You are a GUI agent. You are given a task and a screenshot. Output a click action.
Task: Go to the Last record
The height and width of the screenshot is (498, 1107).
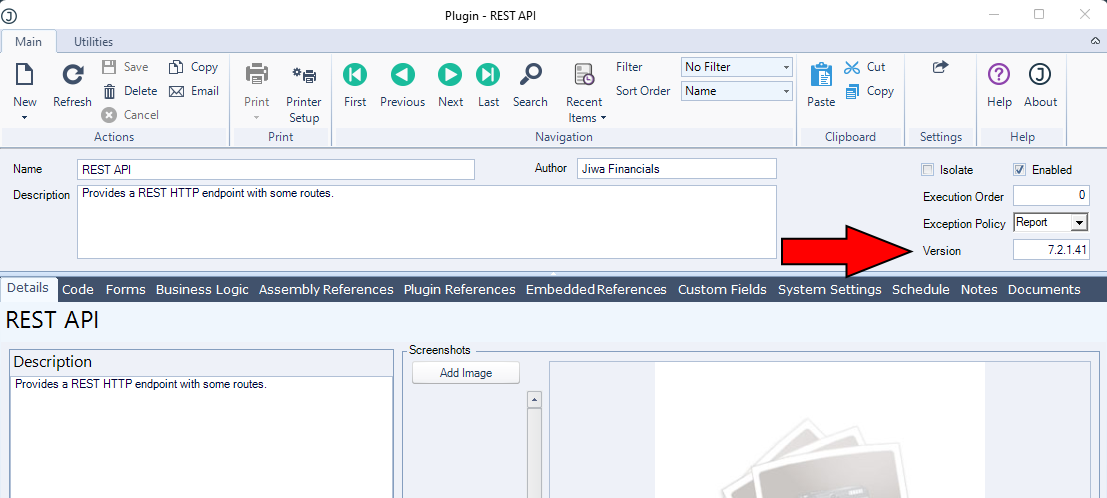pyautogui.click(x=488, y=76)
